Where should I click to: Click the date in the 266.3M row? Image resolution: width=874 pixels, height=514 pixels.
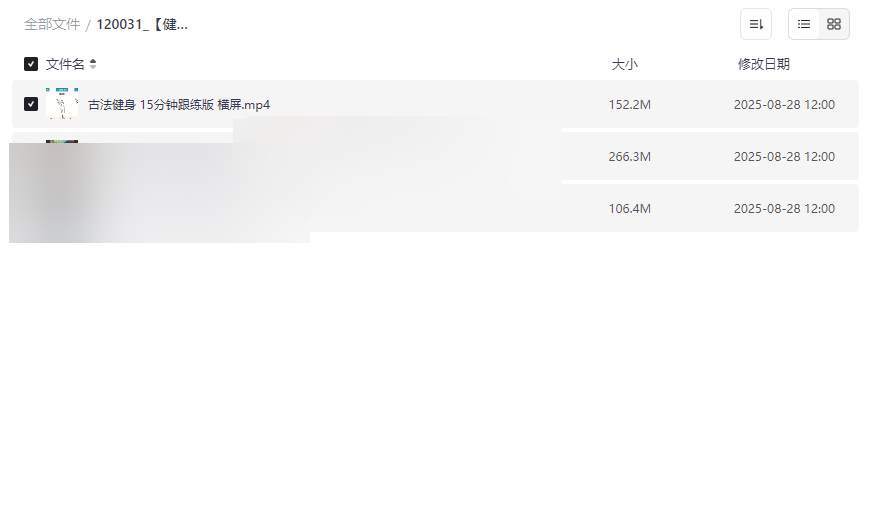pos(784,157)
